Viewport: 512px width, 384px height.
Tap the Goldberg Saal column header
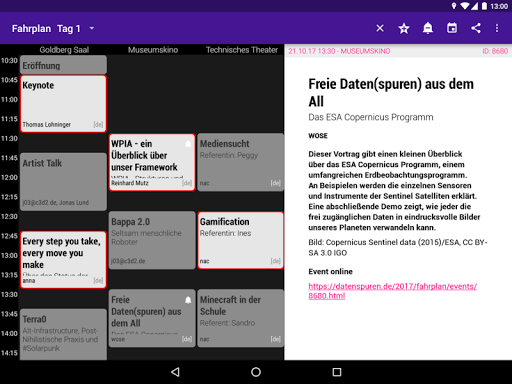[64, 50]
